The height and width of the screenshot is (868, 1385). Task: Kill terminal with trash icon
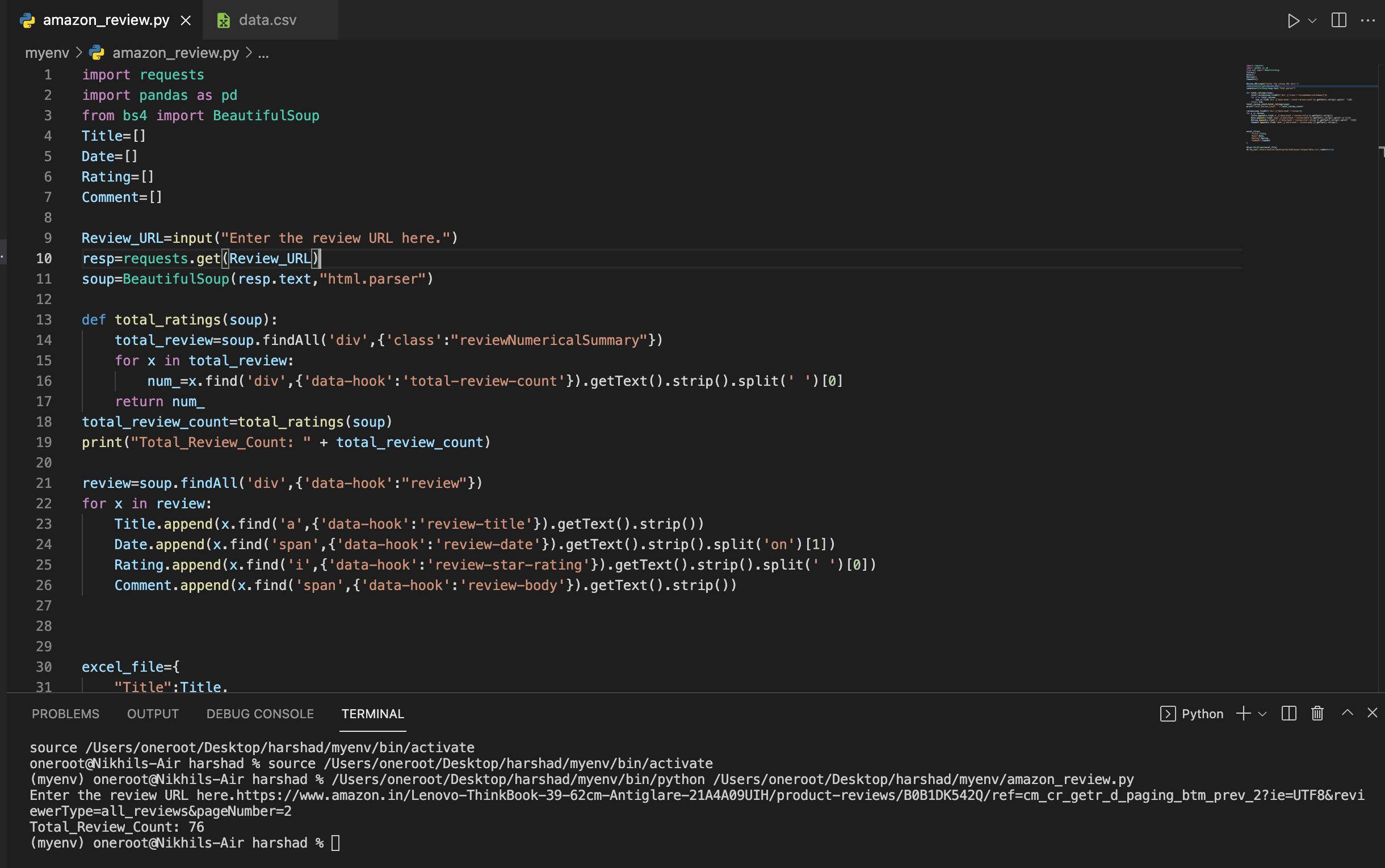[x=1317, y=713]
